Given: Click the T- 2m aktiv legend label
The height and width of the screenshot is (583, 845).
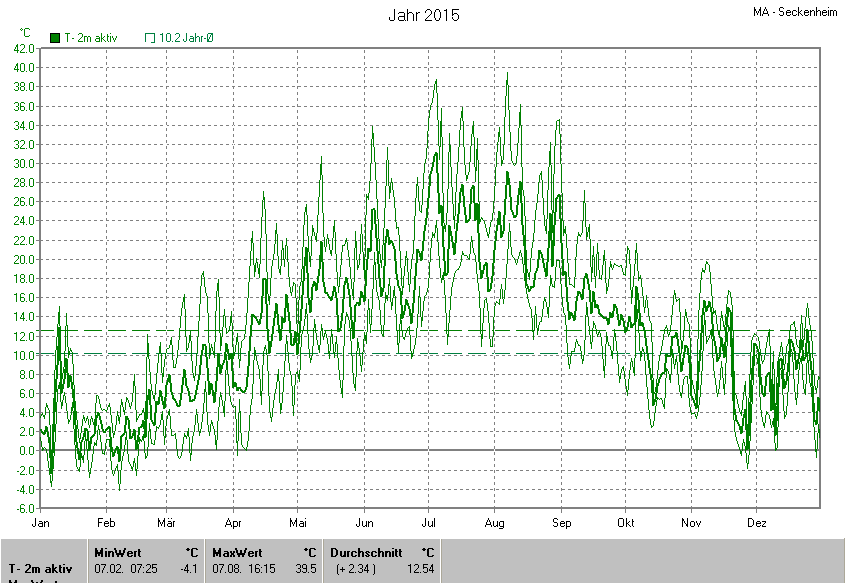Looking at the screenshot, I should pos(90,38).
